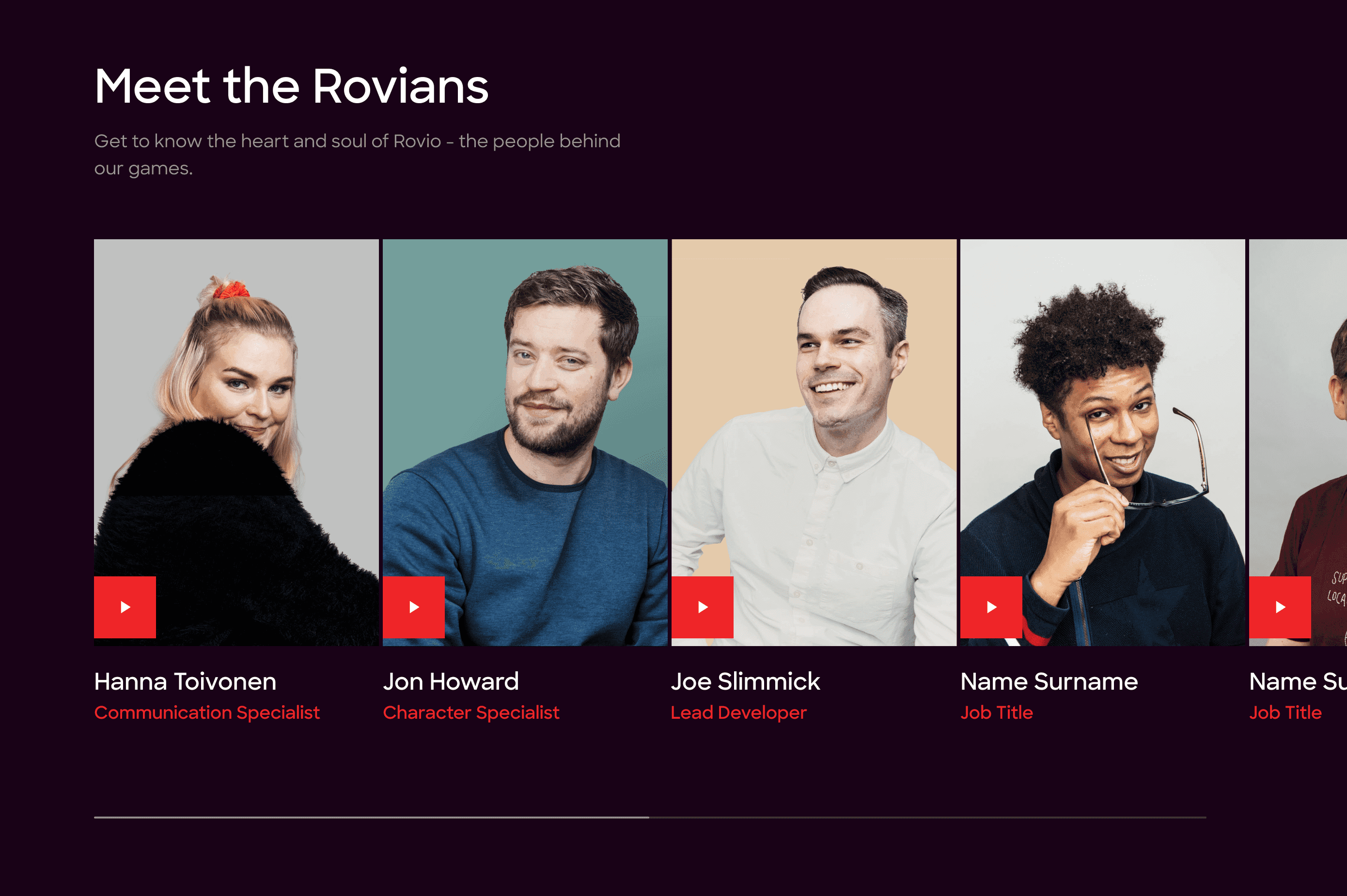This screenshot has height=896, width=1347.
Task: Select the Communication Specialist job title
Action: pos(207,712)
